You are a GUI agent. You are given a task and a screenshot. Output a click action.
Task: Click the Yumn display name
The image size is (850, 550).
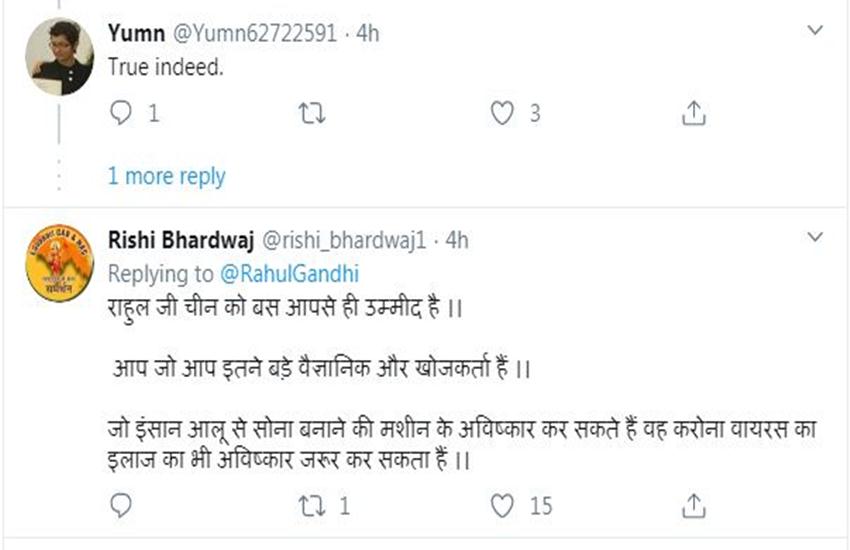(138, 33)
